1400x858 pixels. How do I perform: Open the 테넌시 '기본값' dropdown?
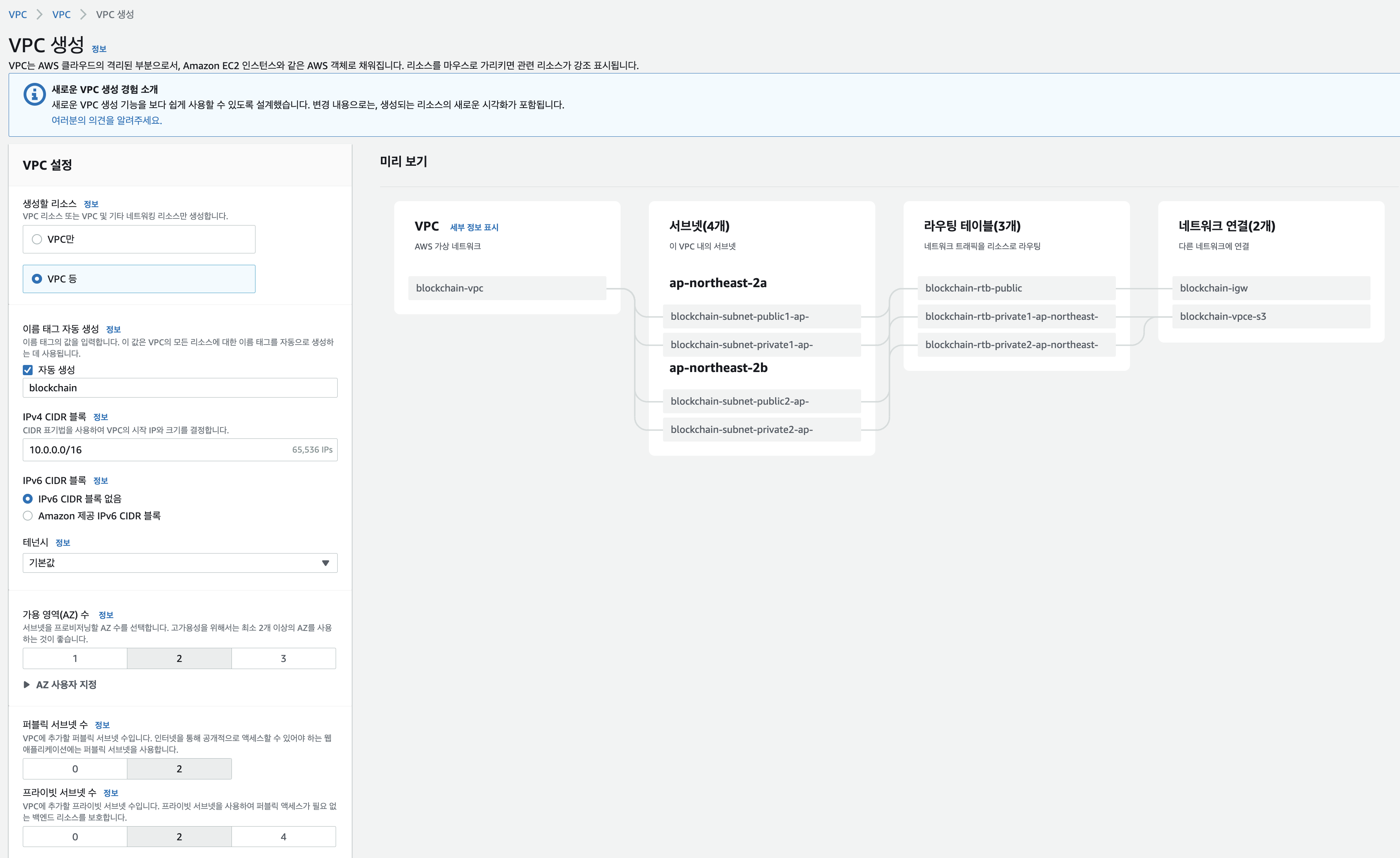pos(180,563)
